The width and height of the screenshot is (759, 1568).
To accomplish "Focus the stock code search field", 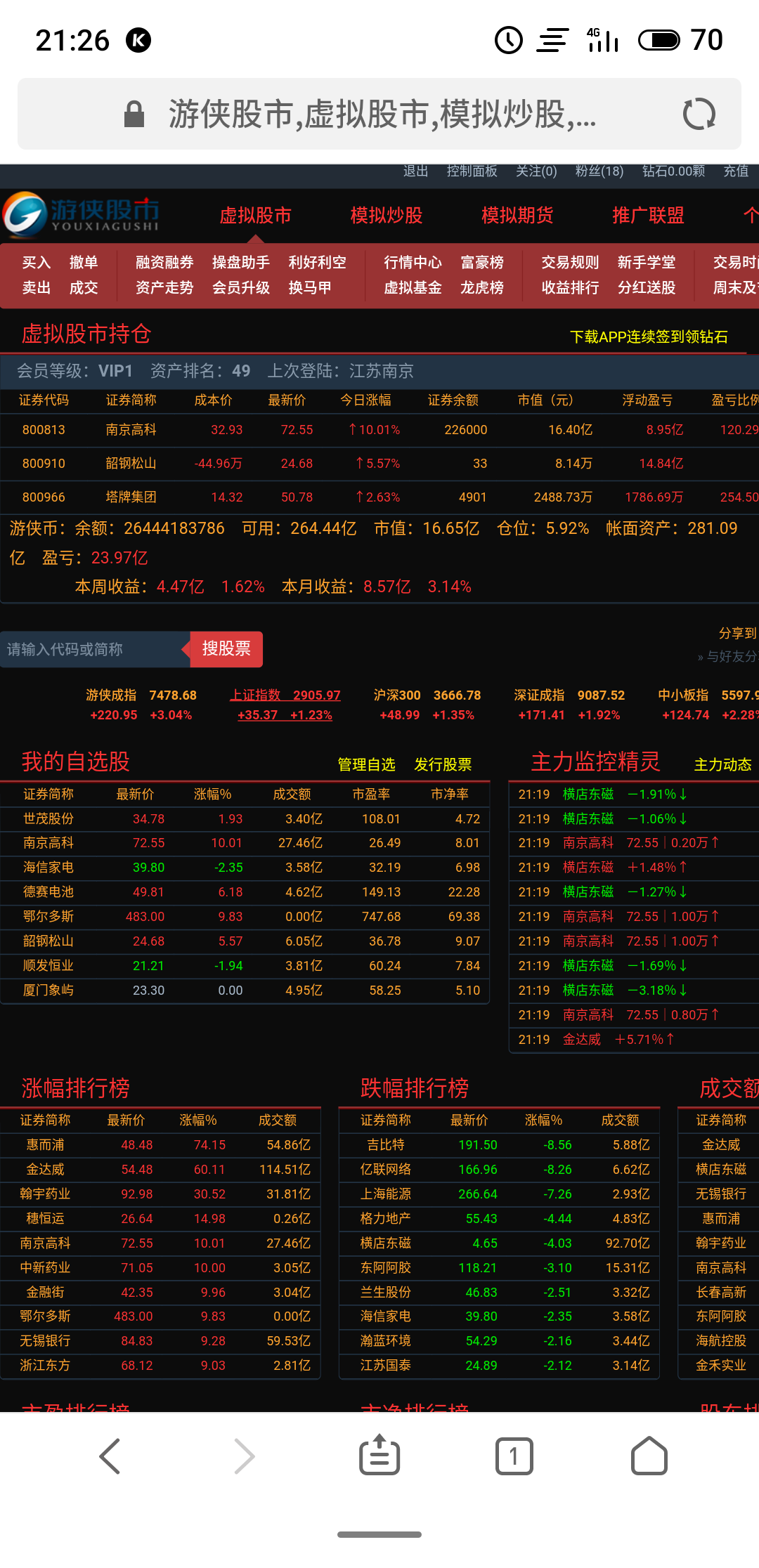I will 95,649.
